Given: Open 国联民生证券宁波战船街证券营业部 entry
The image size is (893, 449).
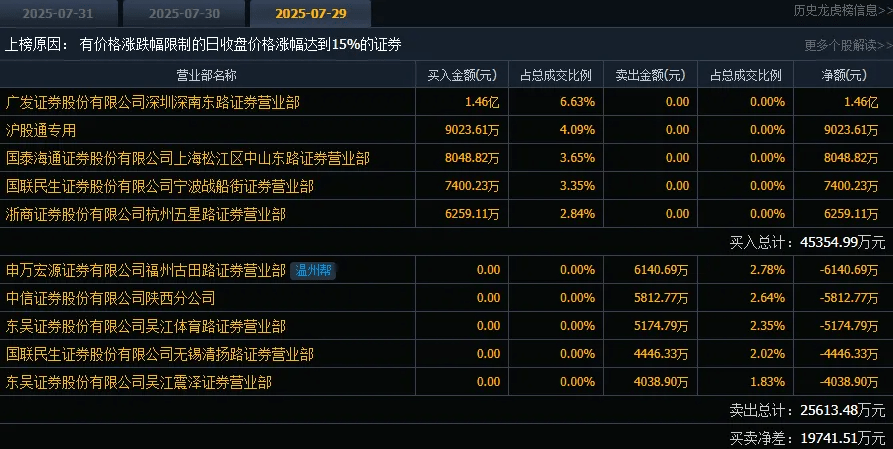Looking at the screenshot, I should coord(159,186).
